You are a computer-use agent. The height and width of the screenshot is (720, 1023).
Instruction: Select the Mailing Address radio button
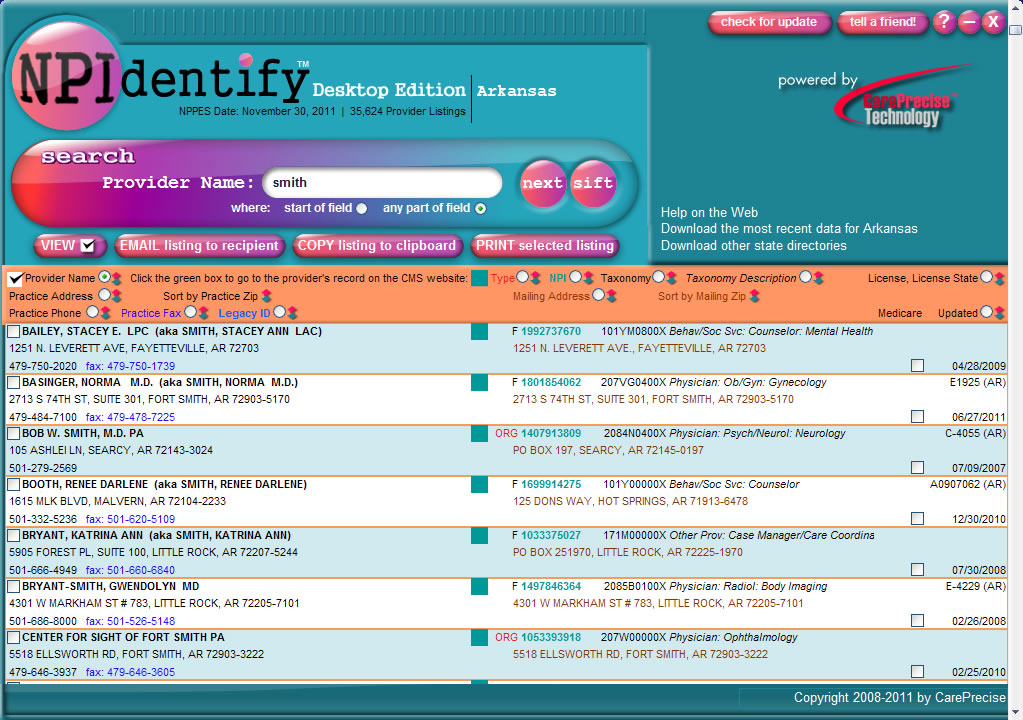point(598,295)
